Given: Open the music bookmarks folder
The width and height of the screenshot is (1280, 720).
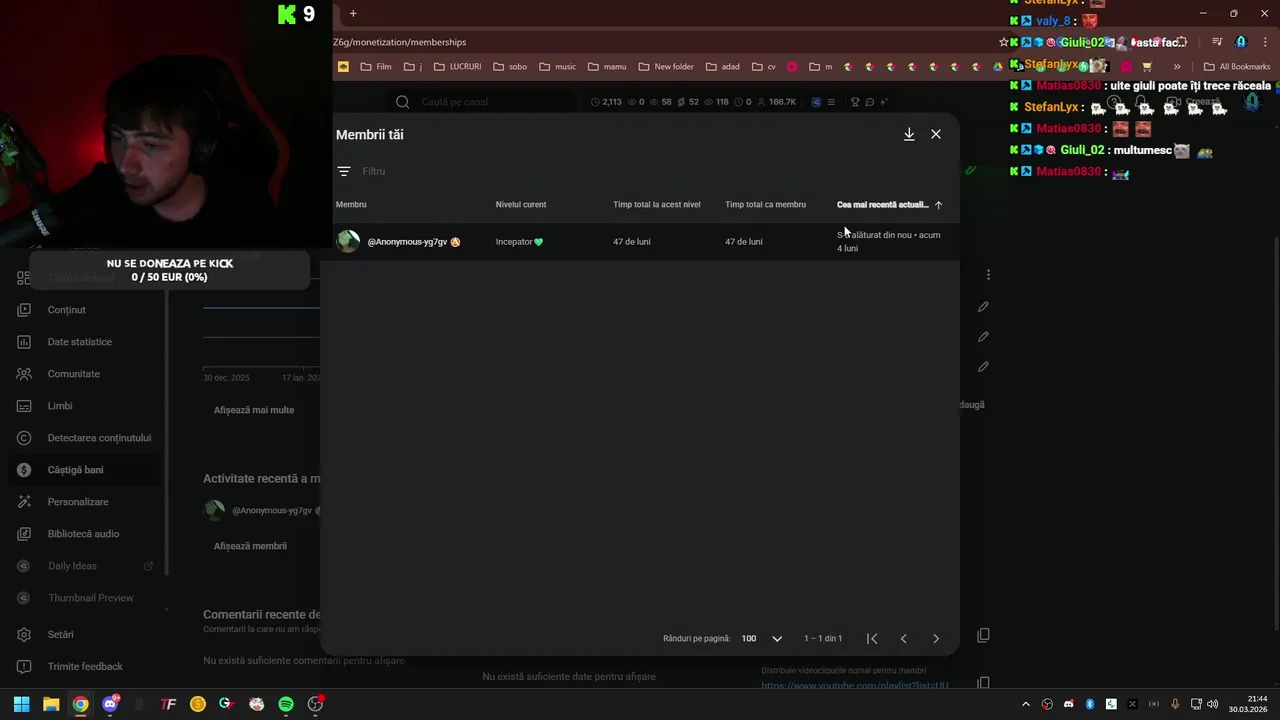Looking at the screenshot, I should tap(557, 67).
